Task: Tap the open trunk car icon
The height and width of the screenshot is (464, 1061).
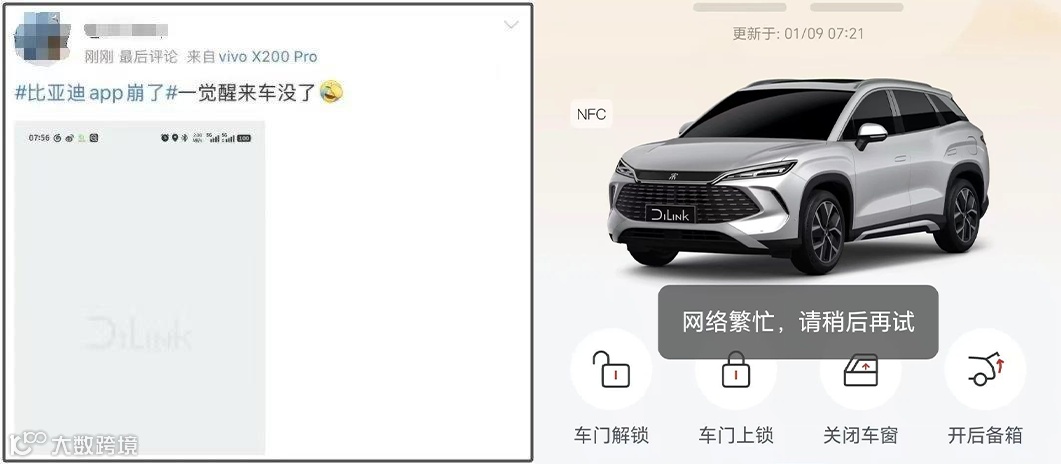Action: point(985,369)
